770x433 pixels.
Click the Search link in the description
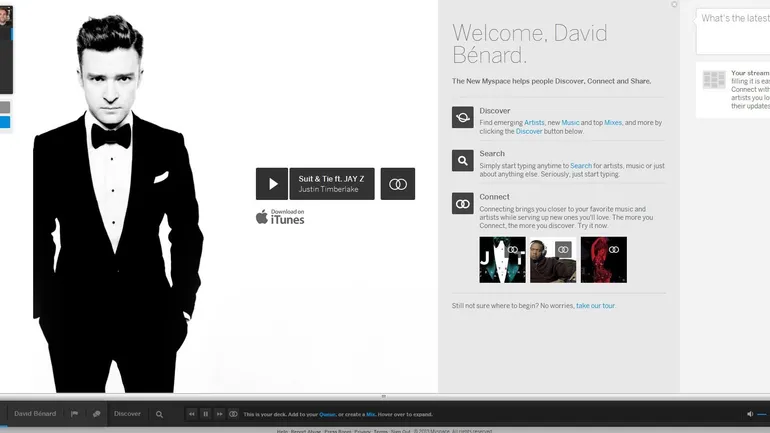tap(581, 166)
